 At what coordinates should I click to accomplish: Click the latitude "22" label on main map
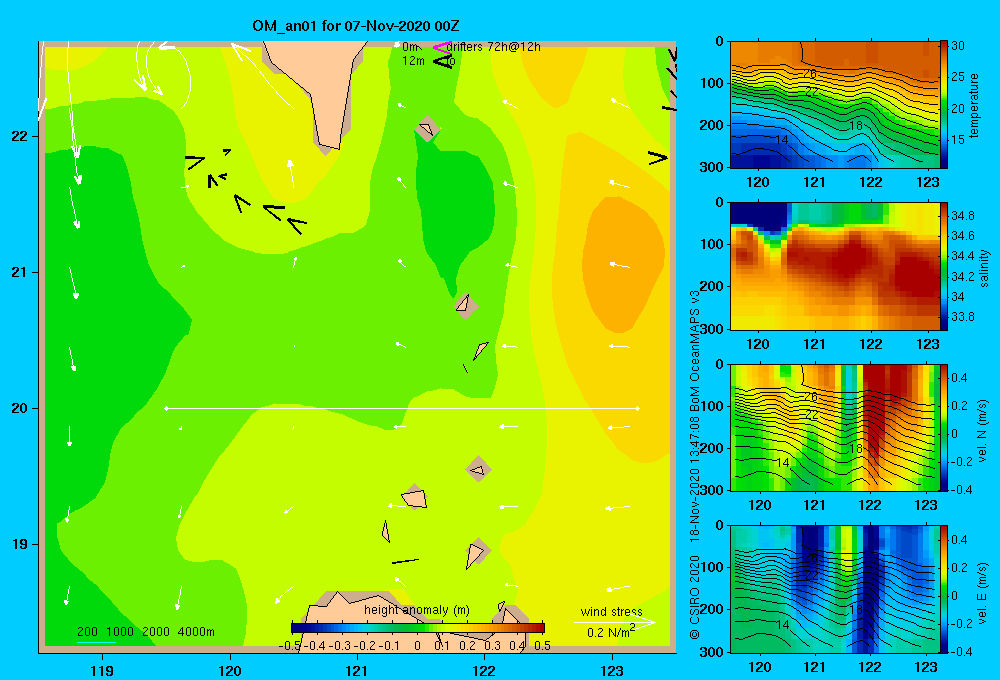tap(19, 137)
